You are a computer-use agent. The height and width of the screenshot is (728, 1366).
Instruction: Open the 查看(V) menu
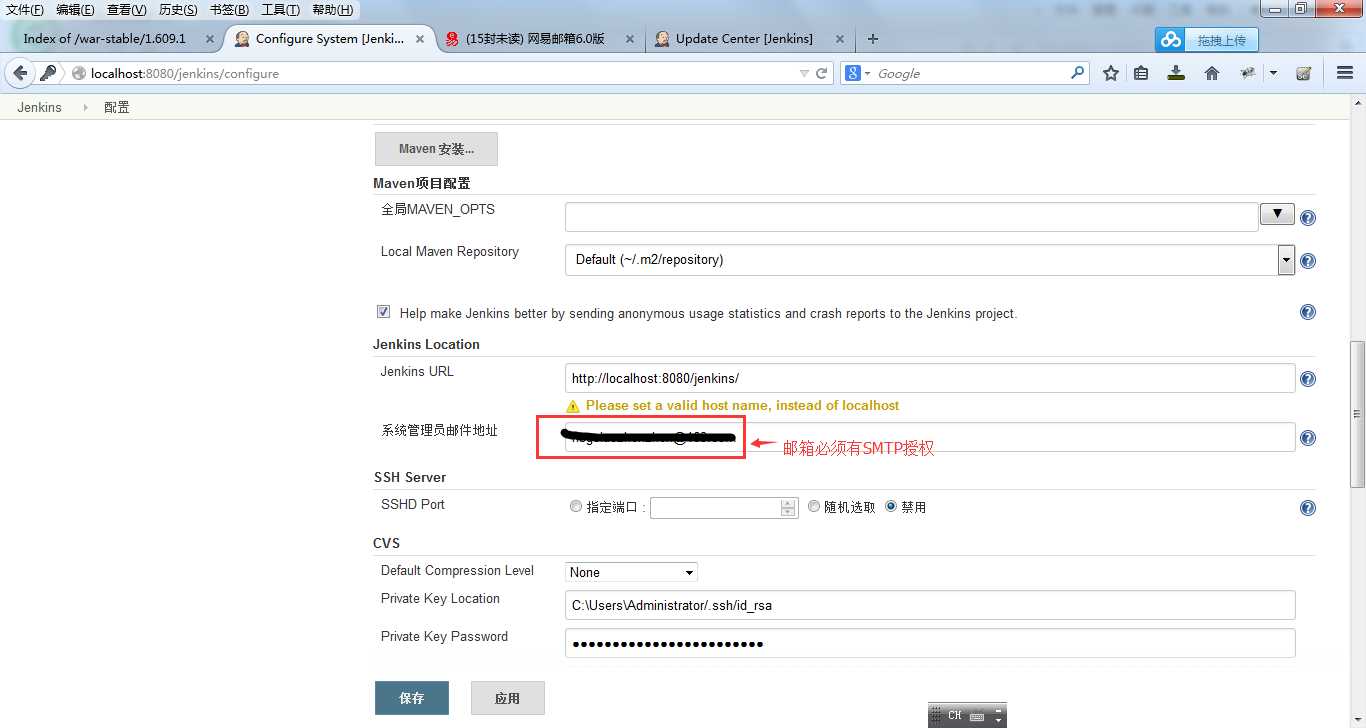(127, 10)
